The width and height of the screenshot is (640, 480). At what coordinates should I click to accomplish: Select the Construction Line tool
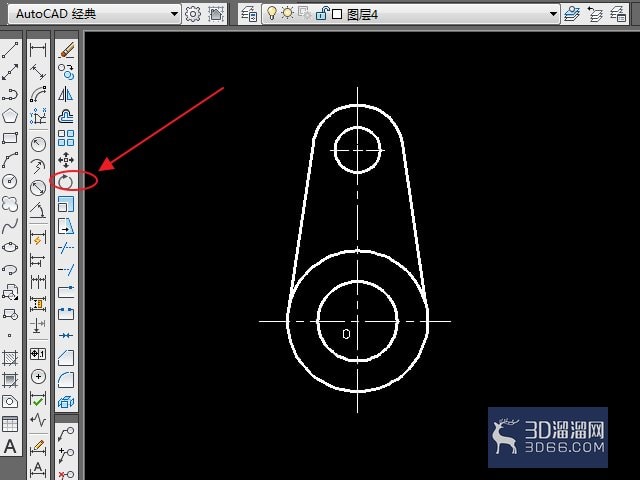10,72
